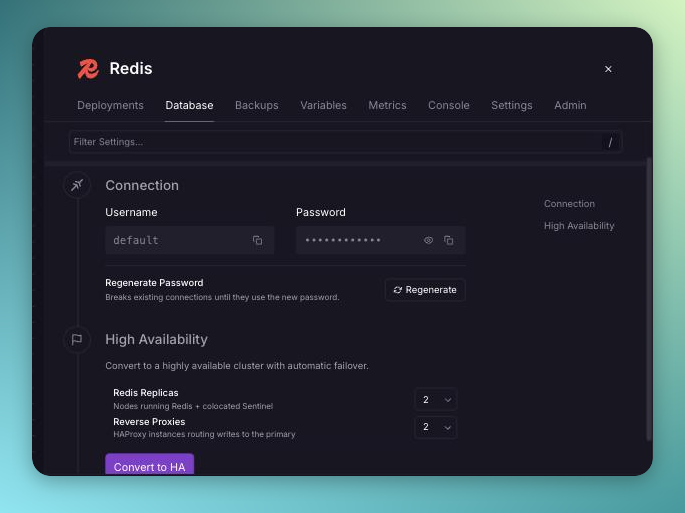The height and width of the screenshot is (513, 685).
Task: Copy the password to clipboard
Action: point(449,240)
